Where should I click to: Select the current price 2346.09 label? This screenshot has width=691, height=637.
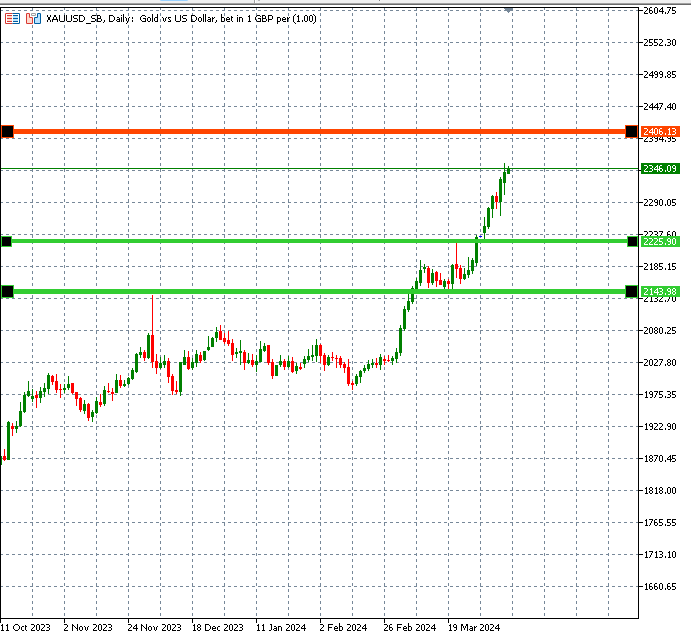click(660, 169)
